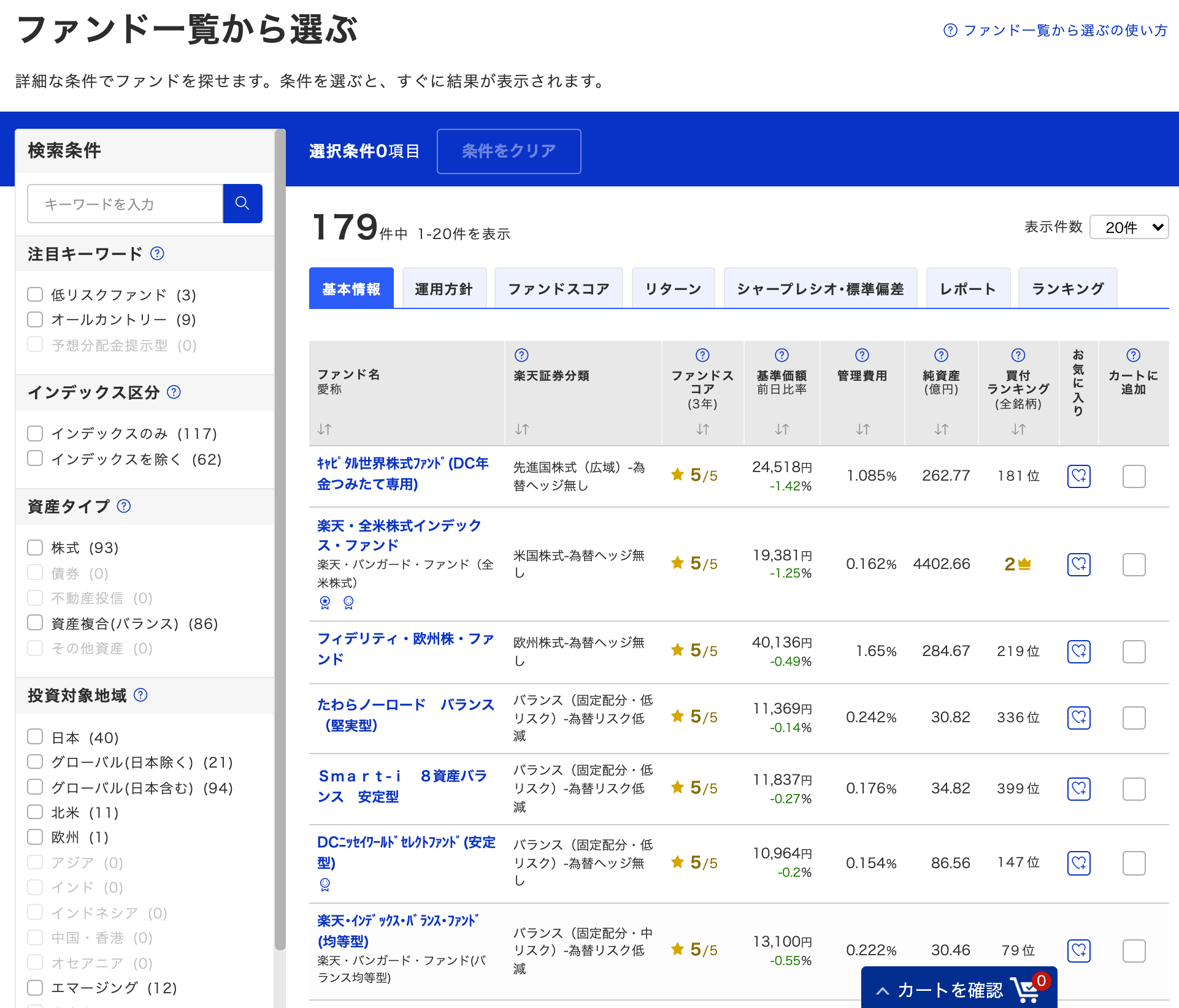Click the cart icon in カートを確認

pos(1026,990)
